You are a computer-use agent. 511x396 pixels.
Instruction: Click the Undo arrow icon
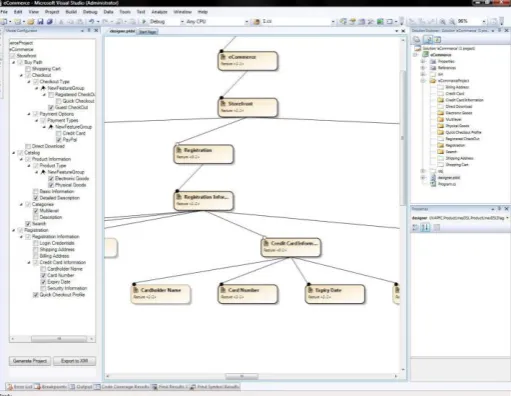pyautogui.click(x=91, y=21)
